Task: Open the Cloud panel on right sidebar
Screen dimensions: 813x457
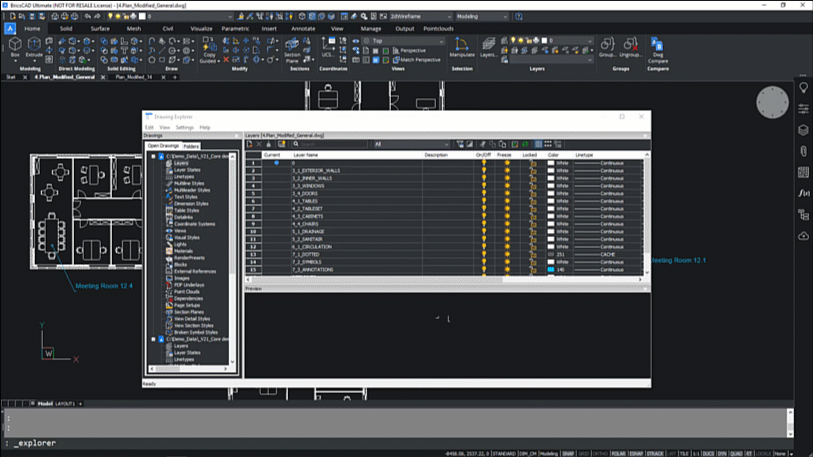Action: point(803,236)
